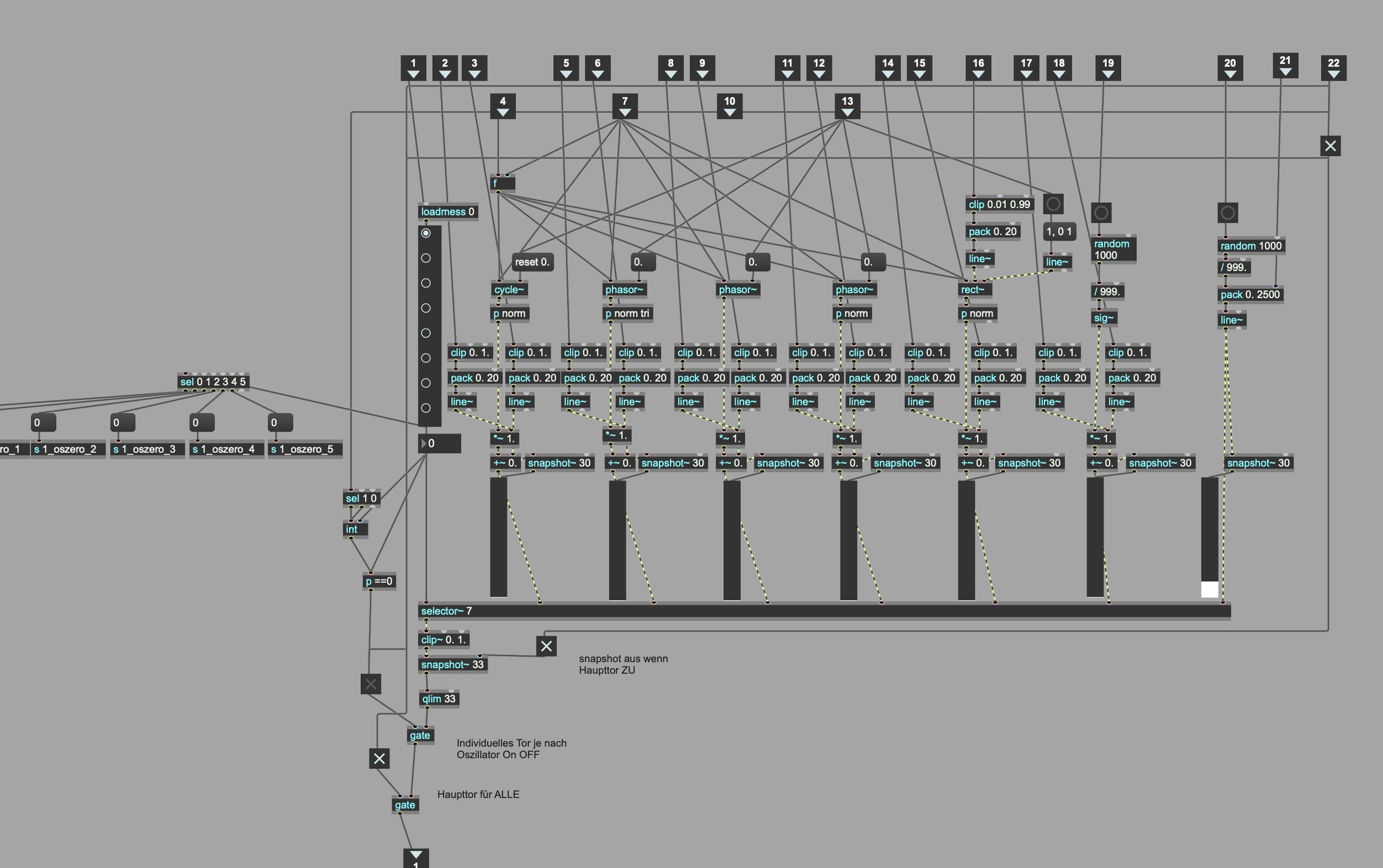
Task: Toggle X box beside 'snapshot aus wenn' comment
Action: [x=546, y=646]
